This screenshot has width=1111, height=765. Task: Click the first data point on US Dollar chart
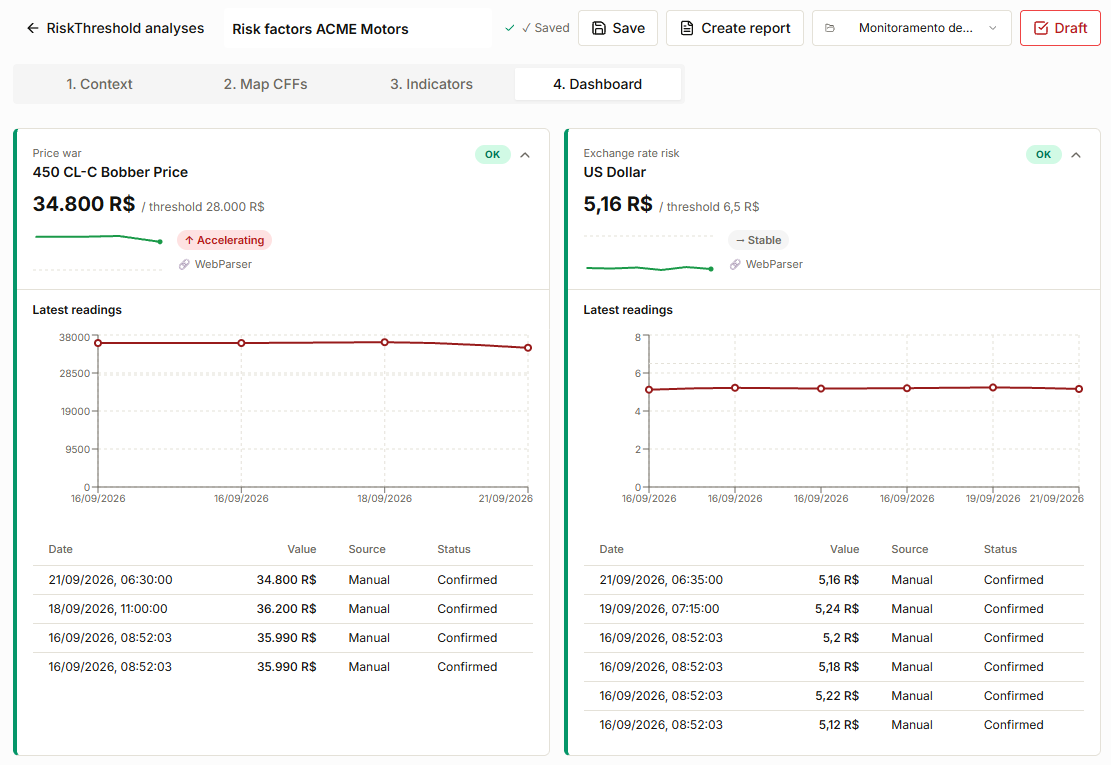(649, 390)
